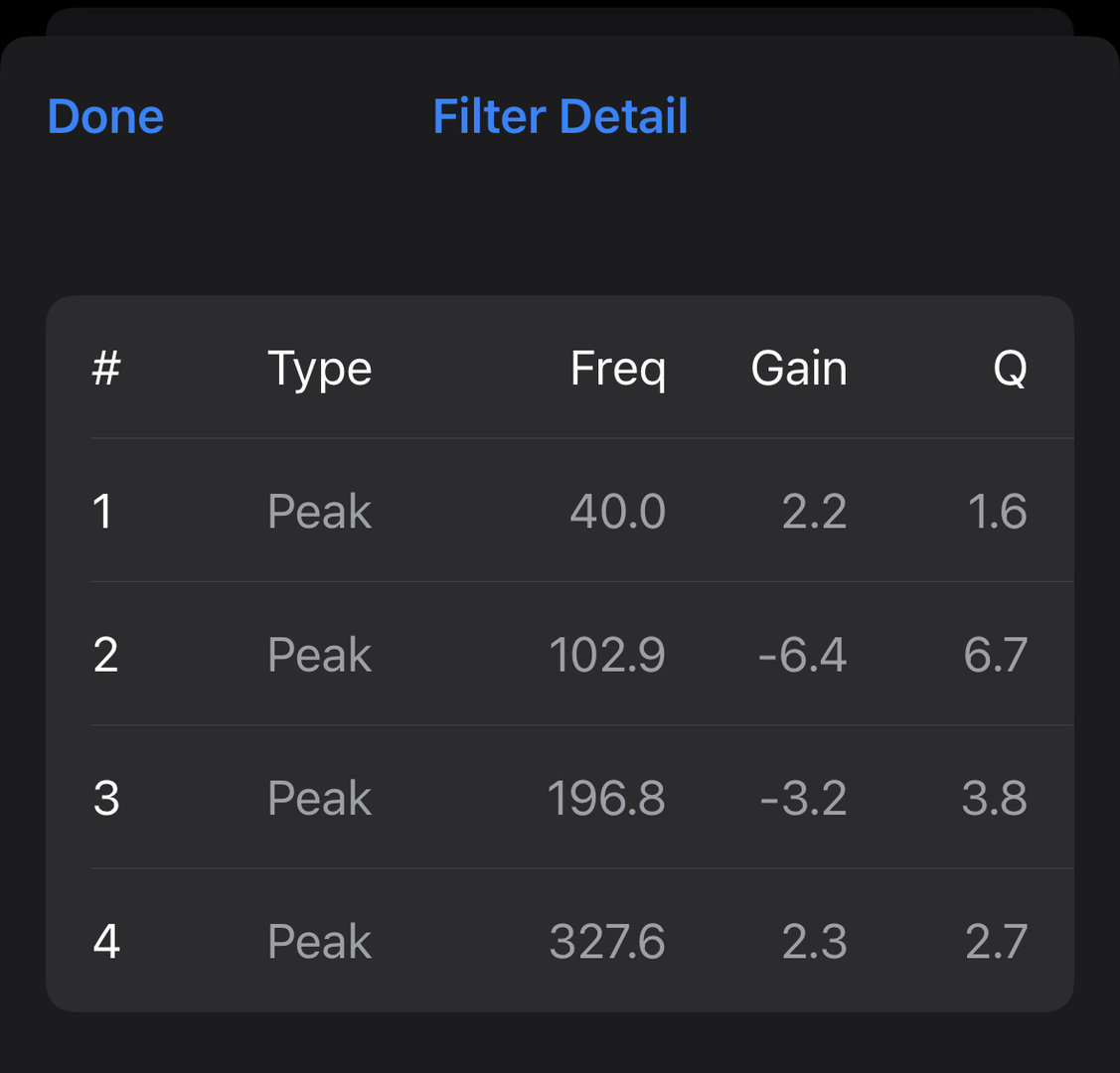Tap the 102.9 frequency value
The width and height of the screenshot is (1120, 1073).
pyautogui.click(x=607, y=655)
